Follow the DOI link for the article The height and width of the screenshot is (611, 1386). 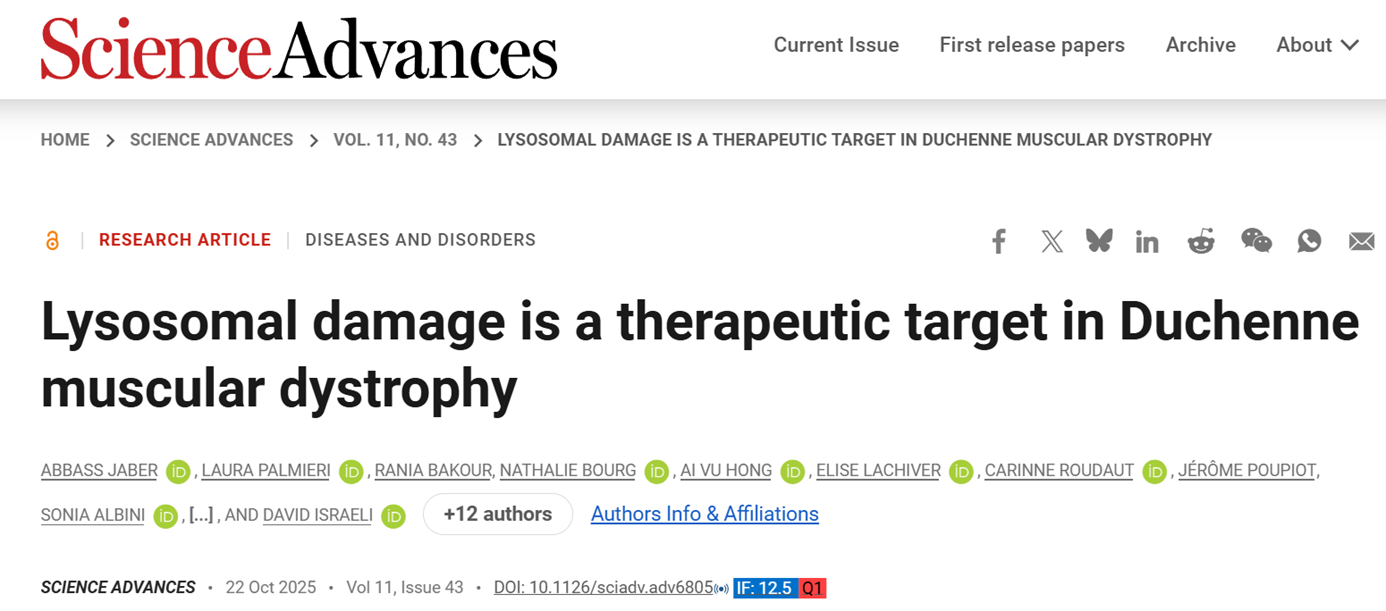tap(604, 587)
